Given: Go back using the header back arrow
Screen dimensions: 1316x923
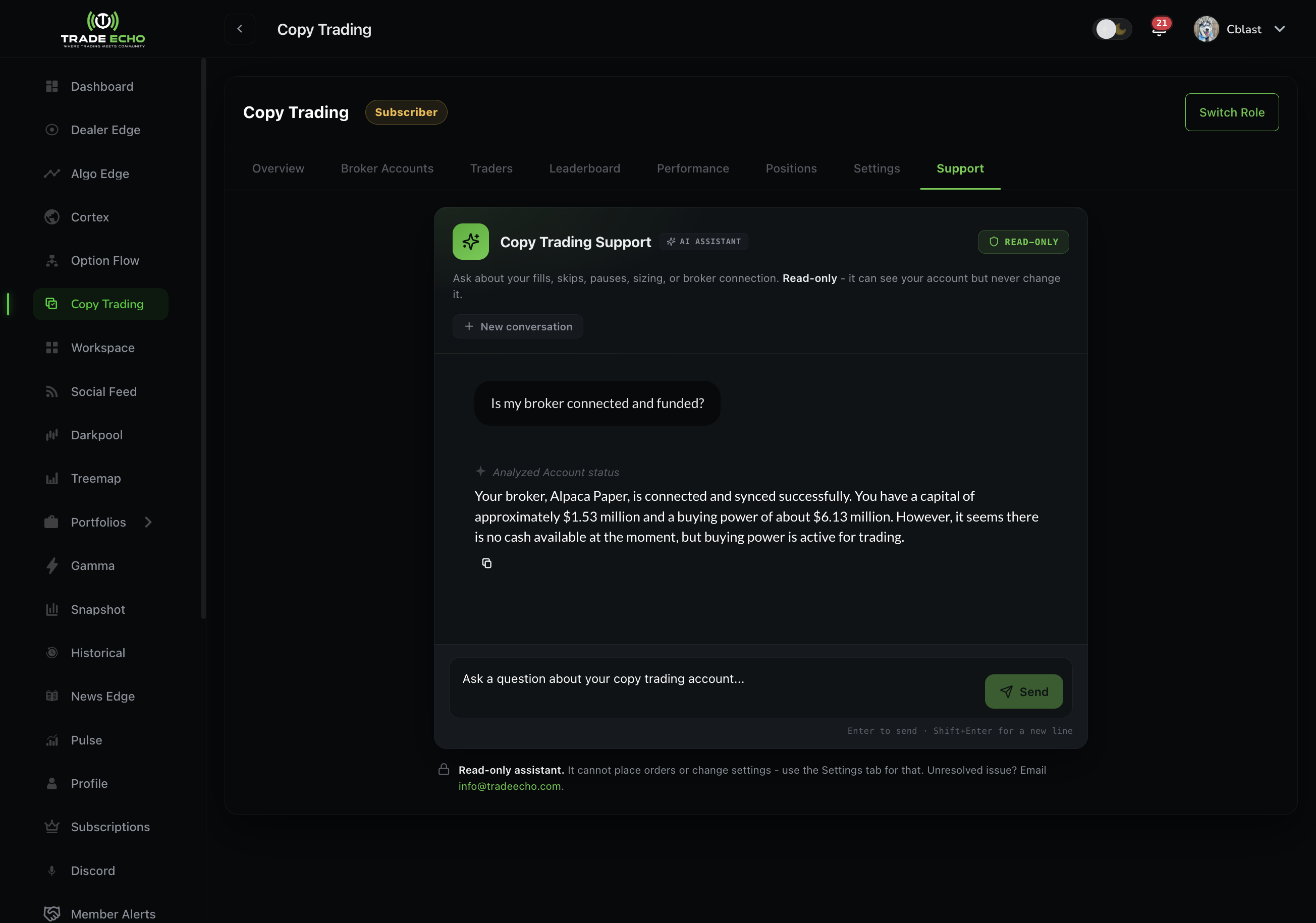Looking at the screenshot, I should (x=240, y=29).
